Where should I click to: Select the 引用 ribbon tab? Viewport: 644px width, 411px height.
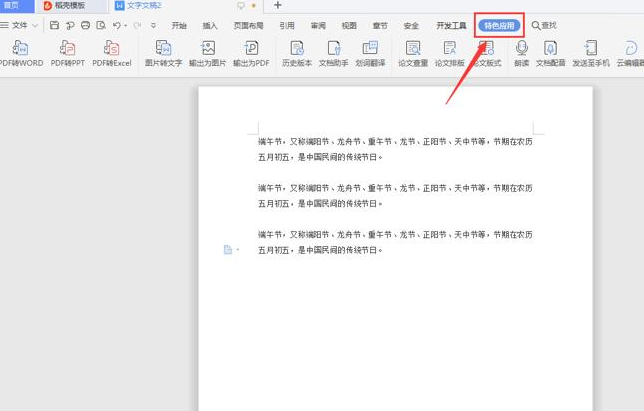[287, 25]
